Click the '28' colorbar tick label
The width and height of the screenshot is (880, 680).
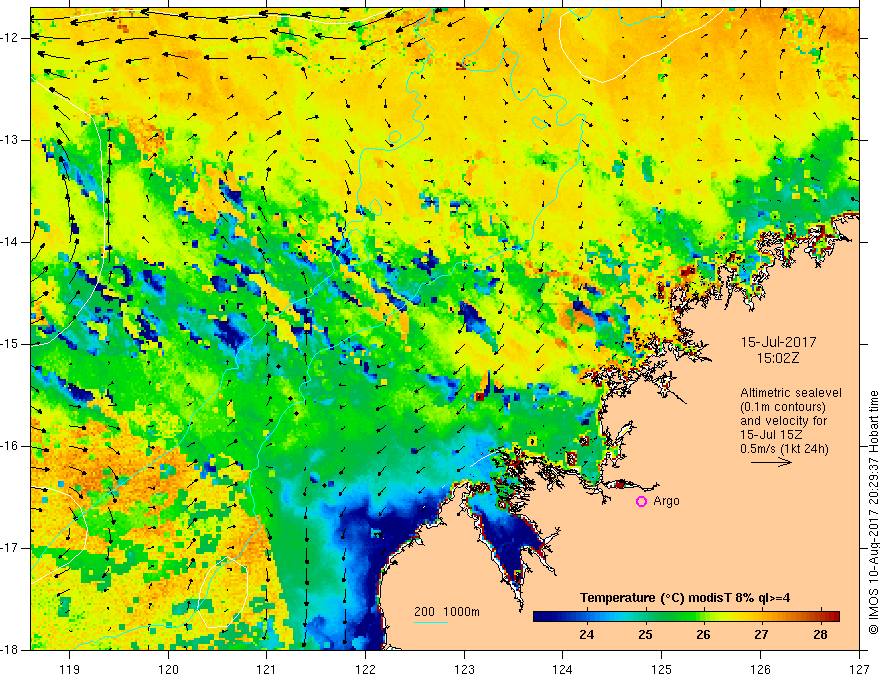point(820,635)
